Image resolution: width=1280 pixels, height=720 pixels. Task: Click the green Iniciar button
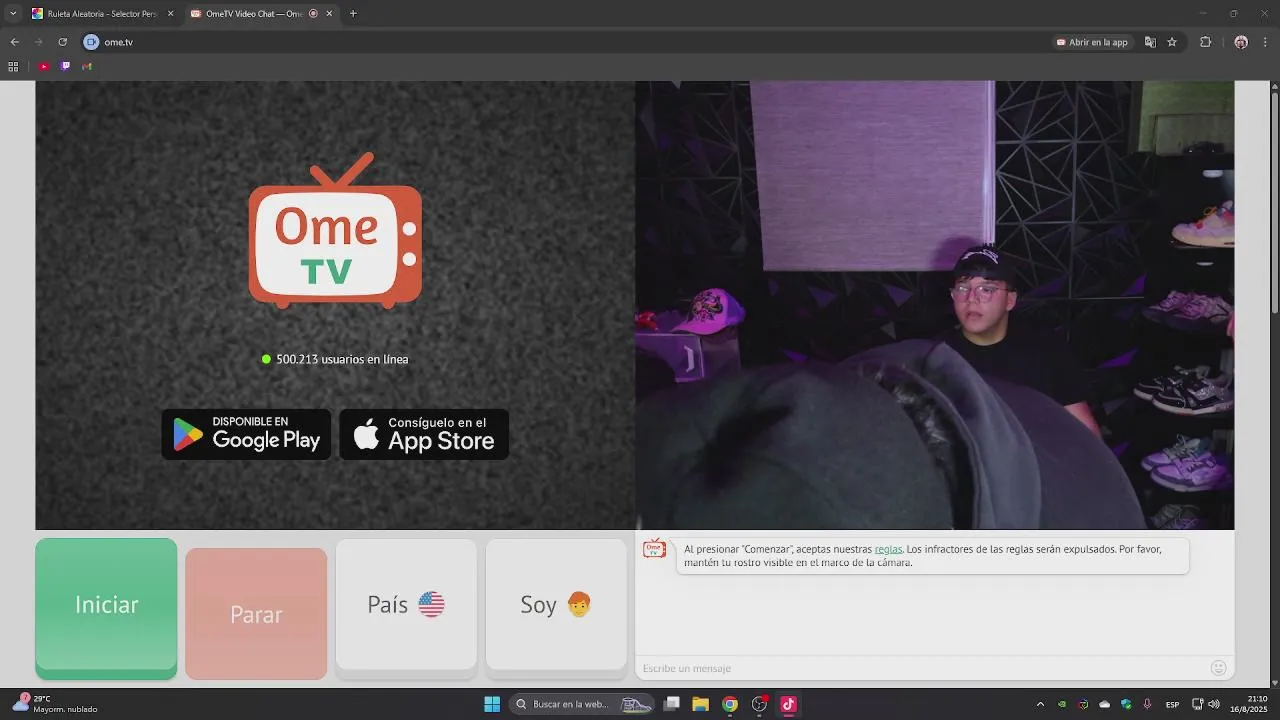(106, 608)
